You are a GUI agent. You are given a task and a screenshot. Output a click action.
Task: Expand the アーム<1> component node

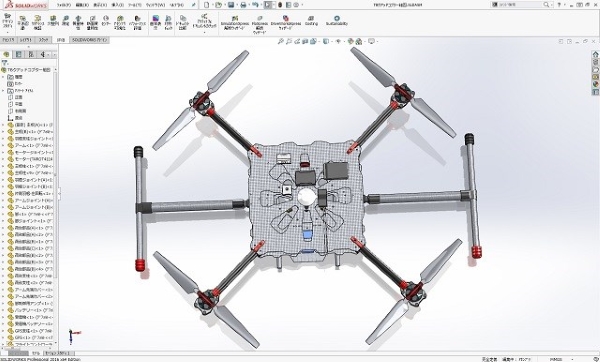tap(3, 145)
